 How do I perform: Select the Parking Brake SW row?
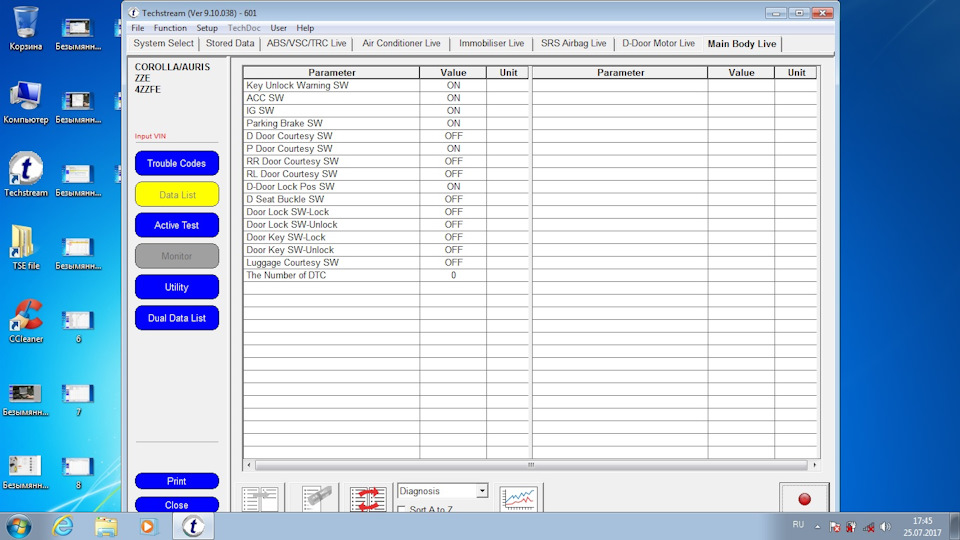[386, 124]
